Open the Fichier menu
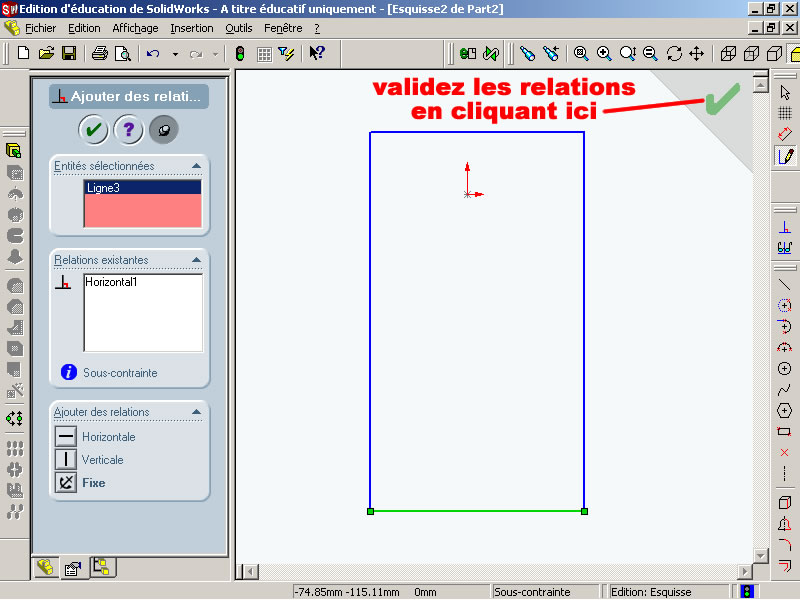The width and height of the screenshot is (800, 600). (x=40, y=28)
